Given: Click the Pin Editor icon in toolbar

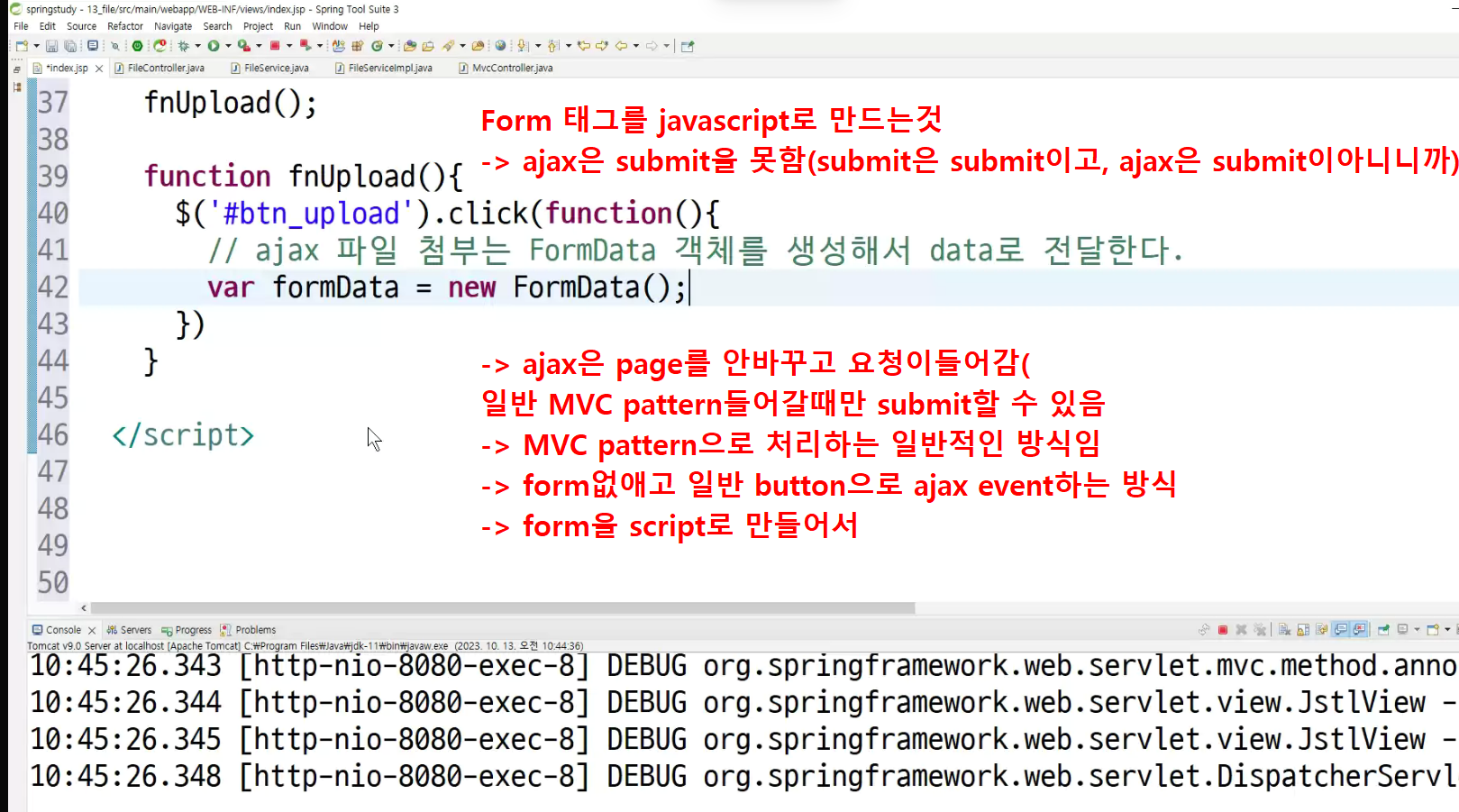Looking at the screenshot, I should coord(688,46).
